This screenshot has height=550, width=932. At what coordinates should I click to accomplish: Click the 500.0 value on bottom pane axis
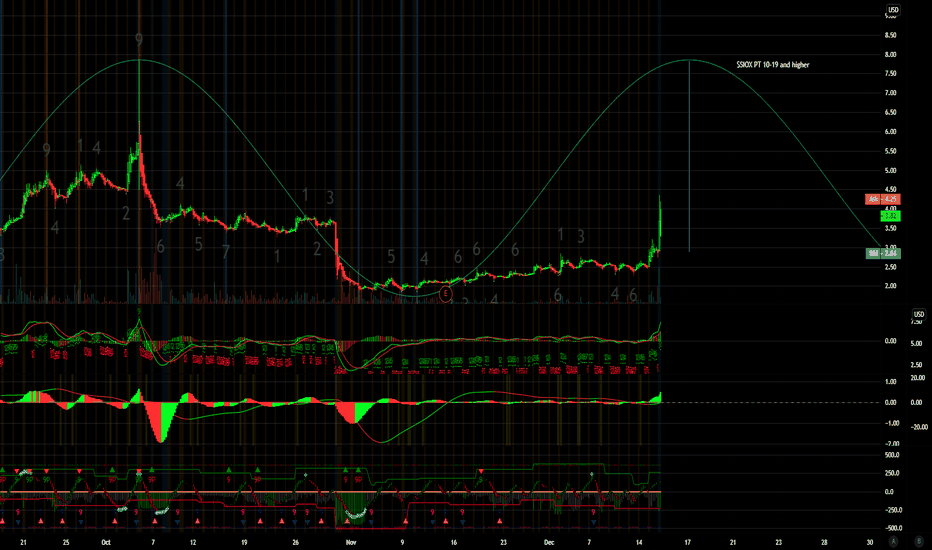[892, 455]
